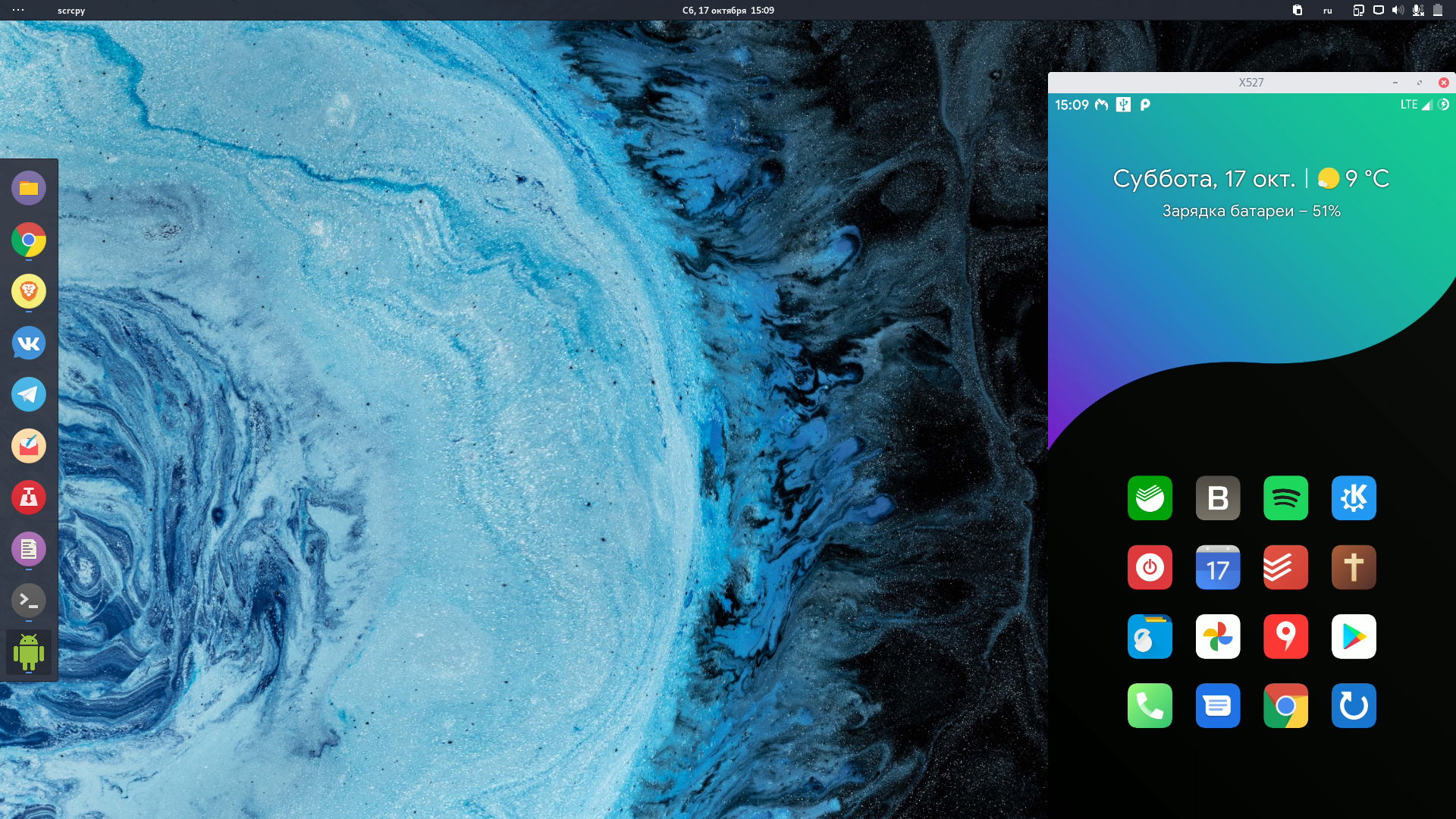This screenshot has width=1456, height=819.
Task: Open the blue circular arrow app
Action: pyautogui.click(x=1354, y=706)
